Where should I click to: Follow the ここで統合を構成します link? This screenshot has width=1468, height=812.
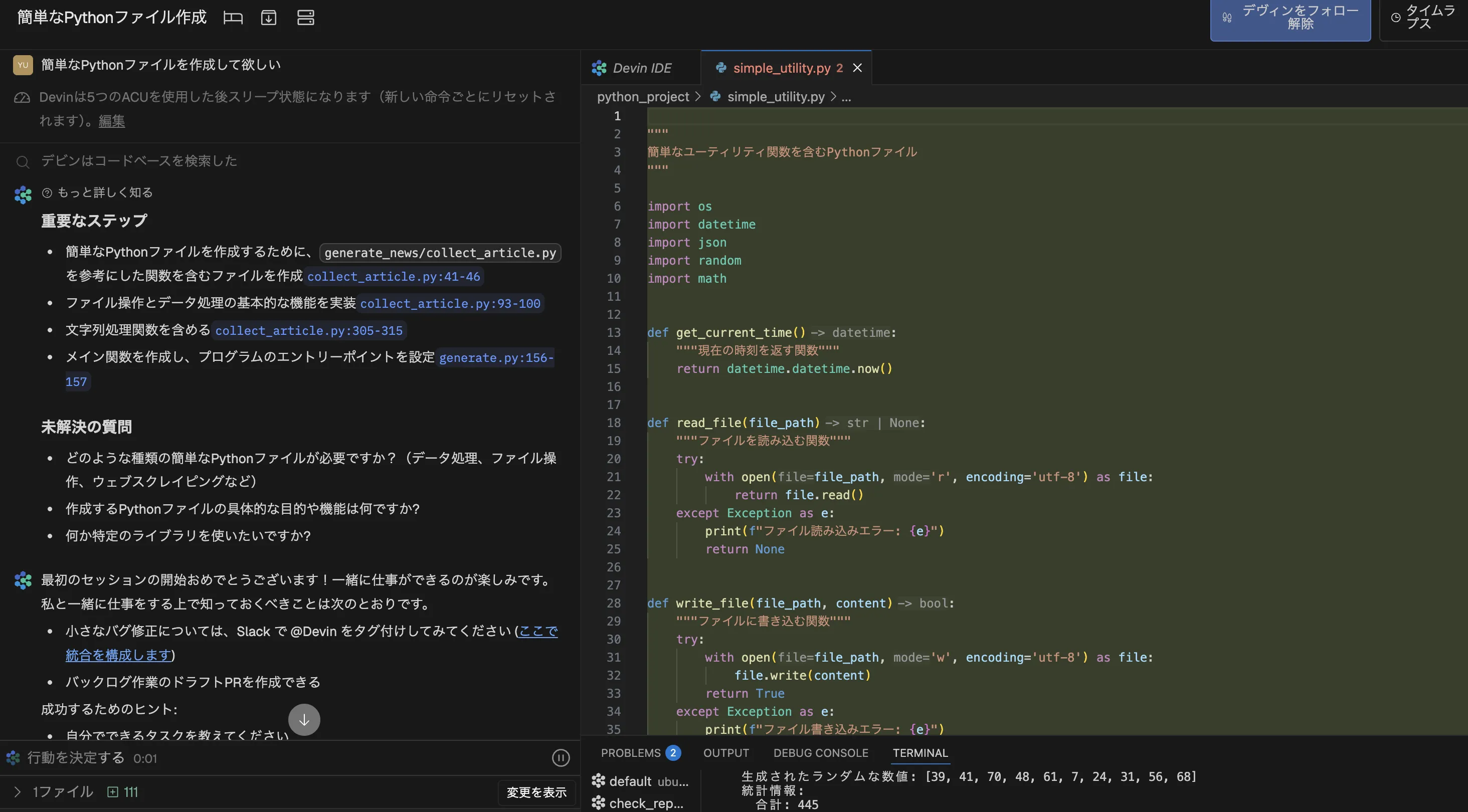(x=538, y=632)
